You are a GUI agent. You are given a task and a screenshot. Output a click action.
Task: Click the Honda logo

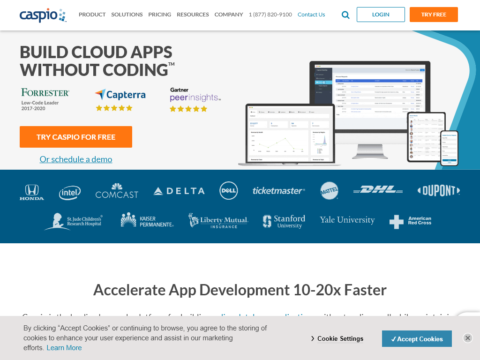(32, 192)
